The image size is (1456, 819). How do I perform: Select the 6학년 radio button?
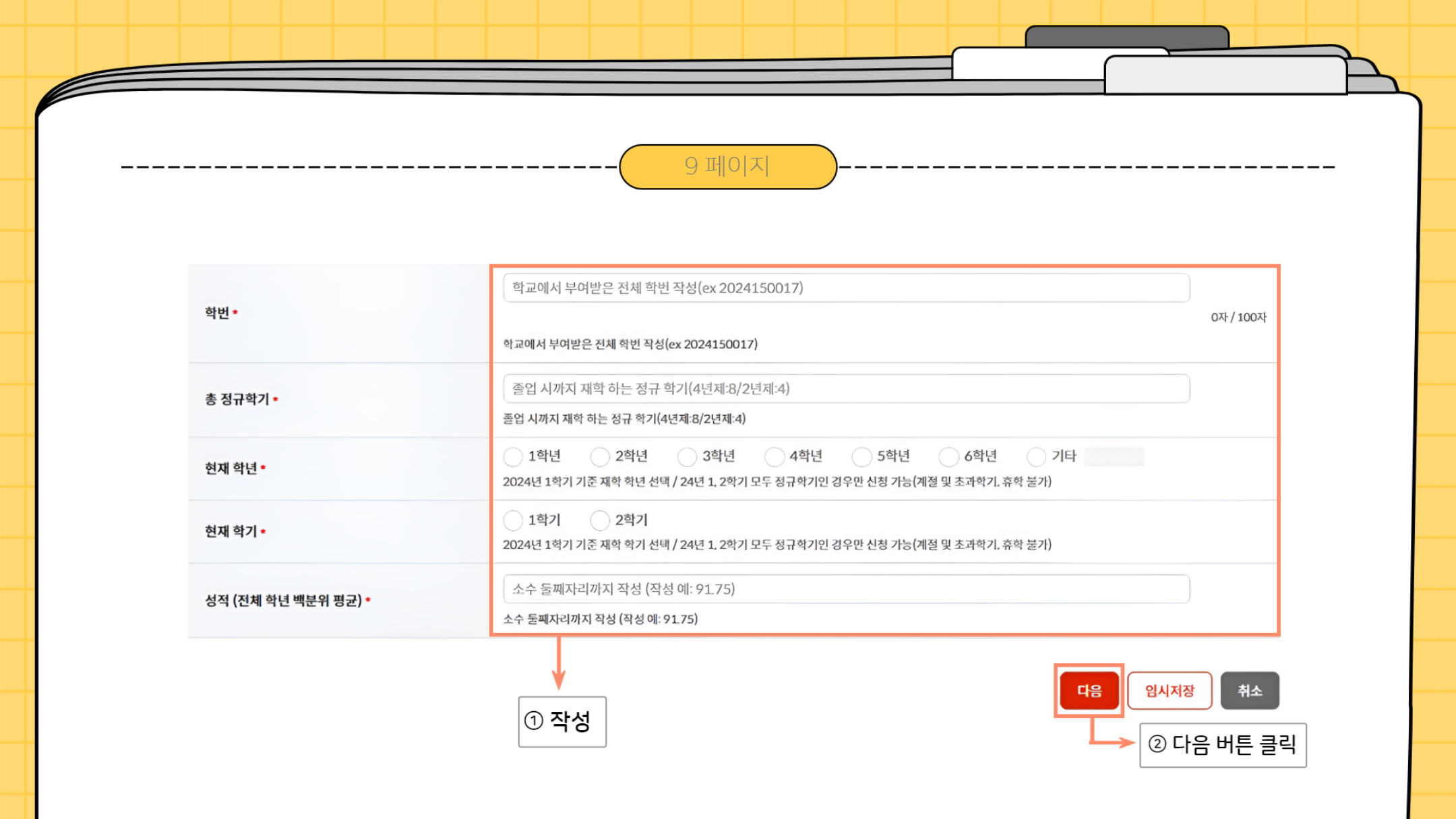point(948,457)
